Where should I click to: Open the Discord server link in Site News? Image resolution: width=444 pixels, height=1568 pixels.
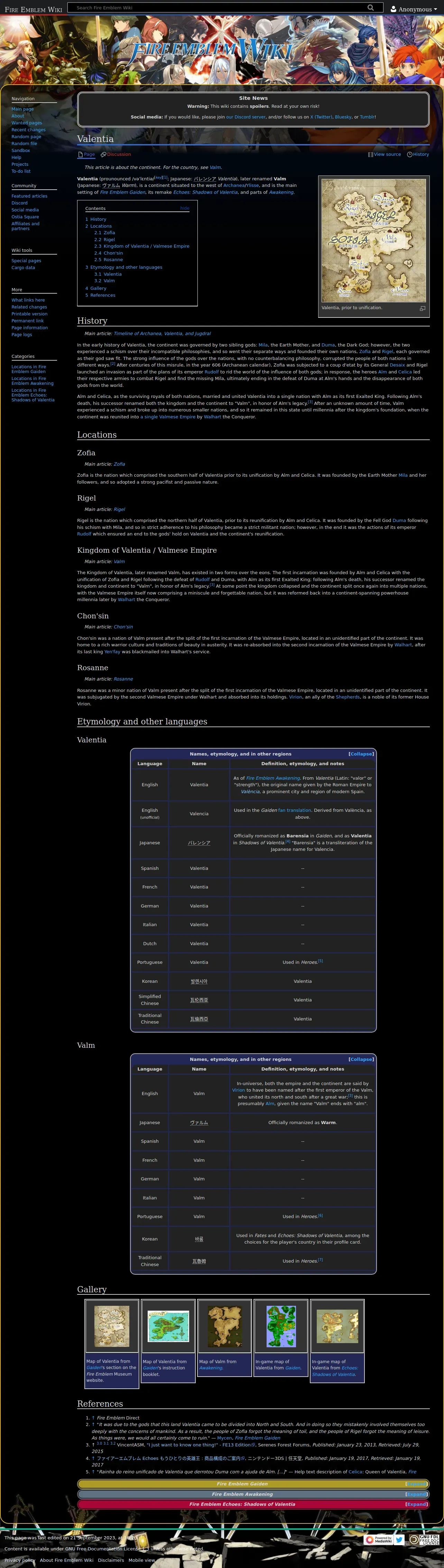(246, 117)
